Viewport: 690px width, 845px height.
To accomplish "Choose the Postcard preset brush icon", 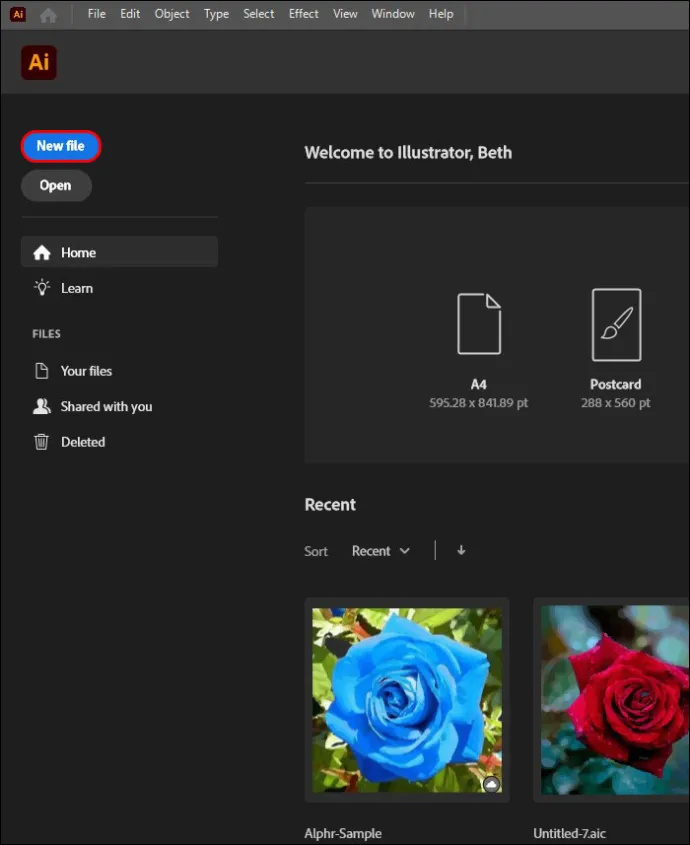I will point(616,324).
